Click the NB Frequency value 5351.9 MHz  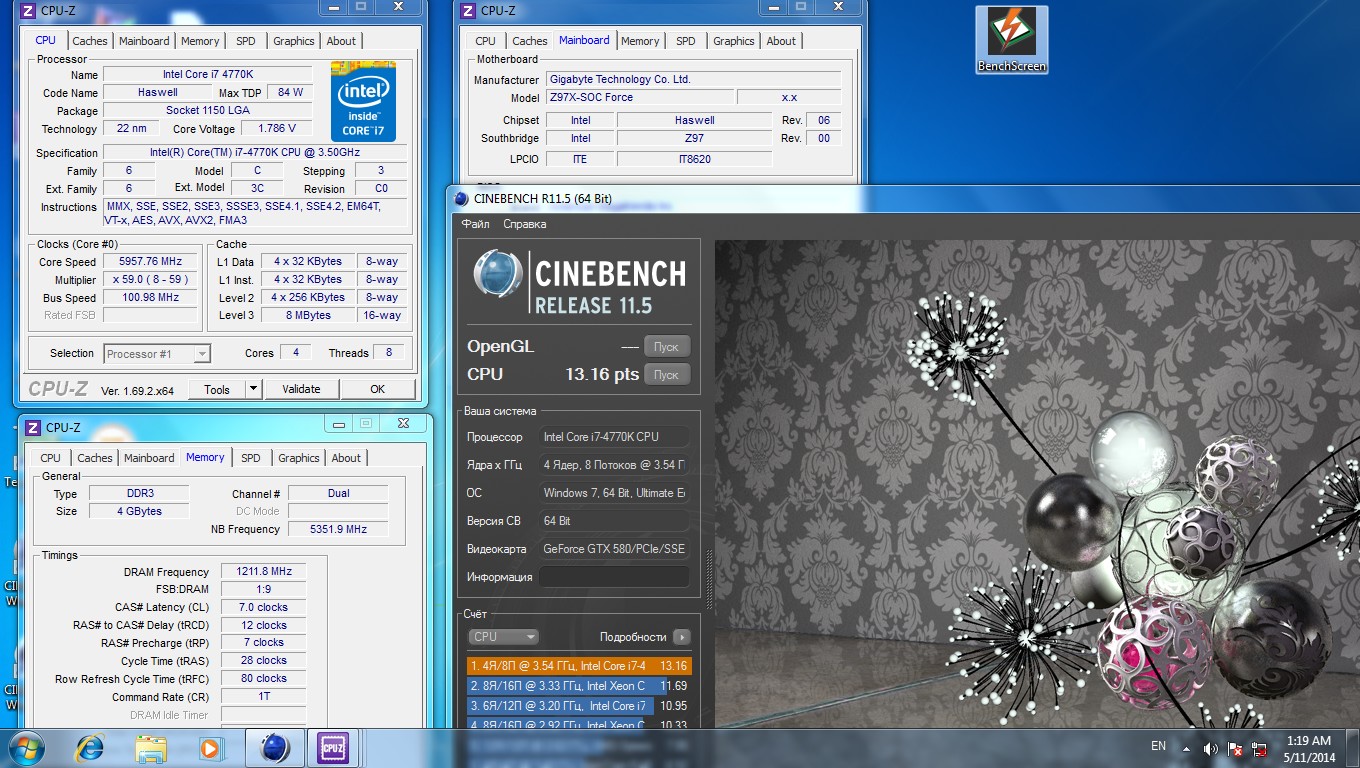pos(338,529)
